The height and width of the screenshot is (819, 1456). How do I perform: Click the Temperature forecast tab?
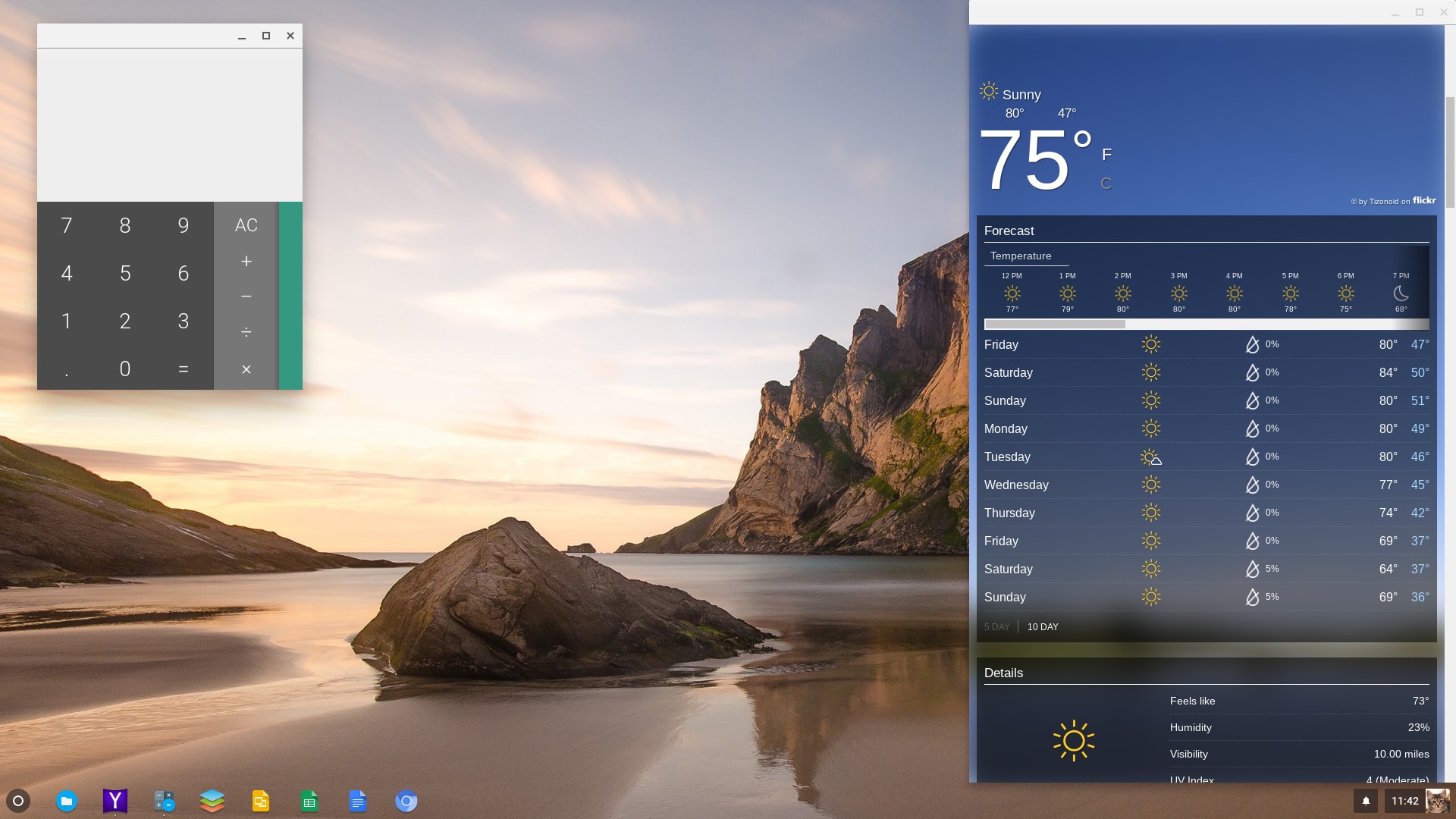1021,256
